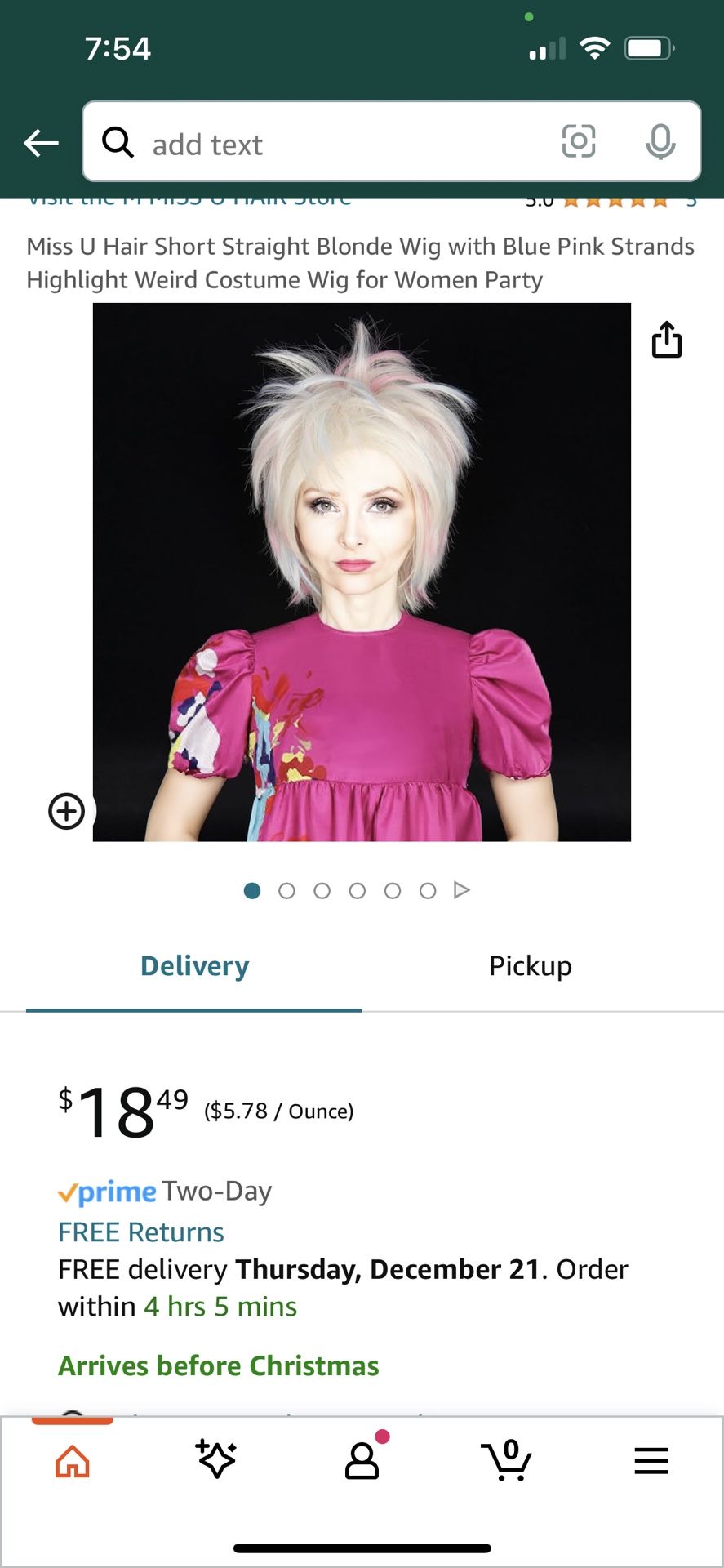Switch to the Delivery tab
The image size is (724, 1568).
(x=194, y=966)
